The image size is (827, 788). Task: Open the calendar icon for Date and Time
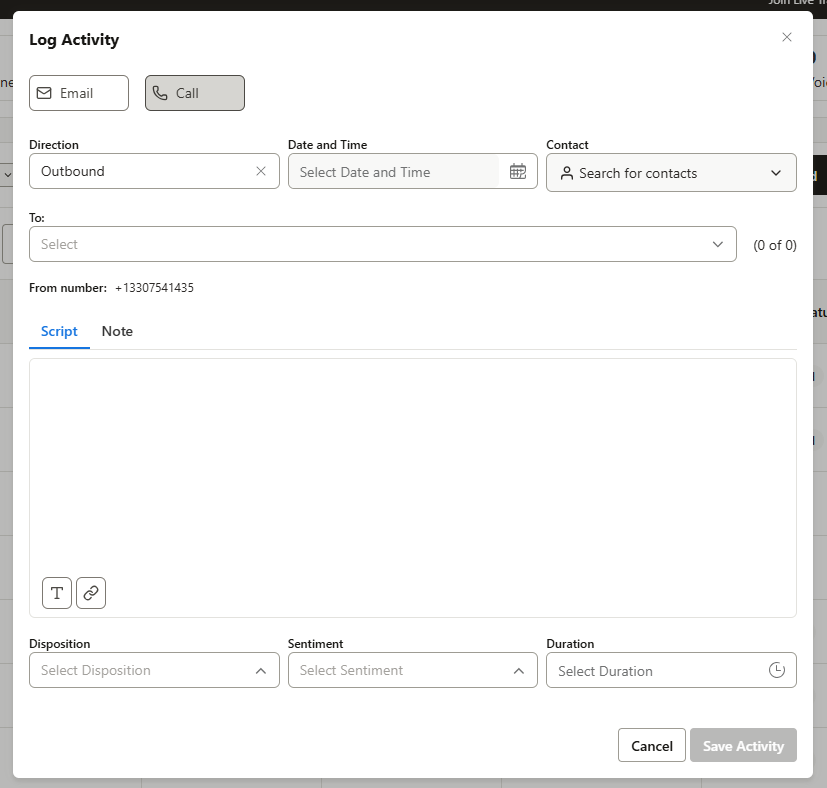tap(518, 171)
